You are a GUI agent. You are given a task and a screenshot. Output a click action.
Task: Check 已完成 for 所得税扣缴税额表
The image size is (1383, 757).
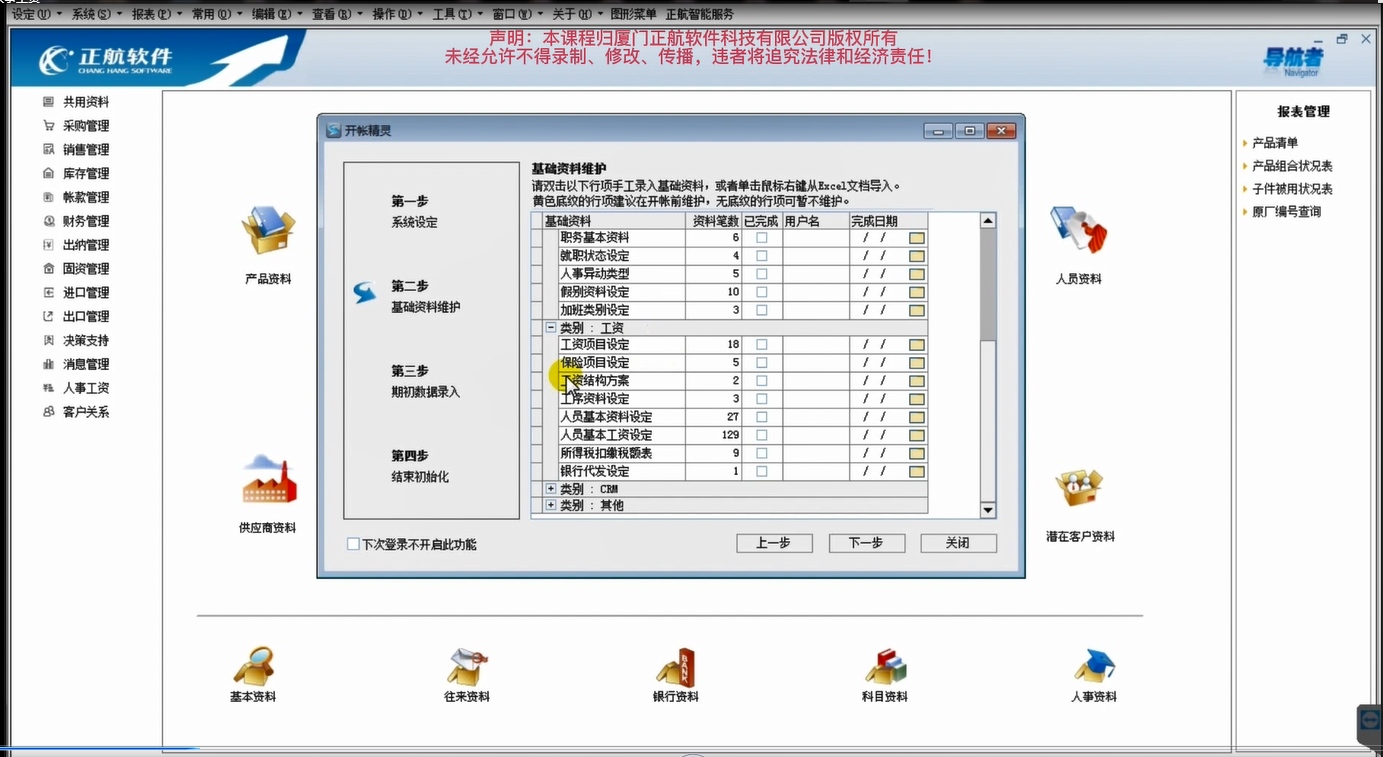pyautogui.click(x=762, y=454)
